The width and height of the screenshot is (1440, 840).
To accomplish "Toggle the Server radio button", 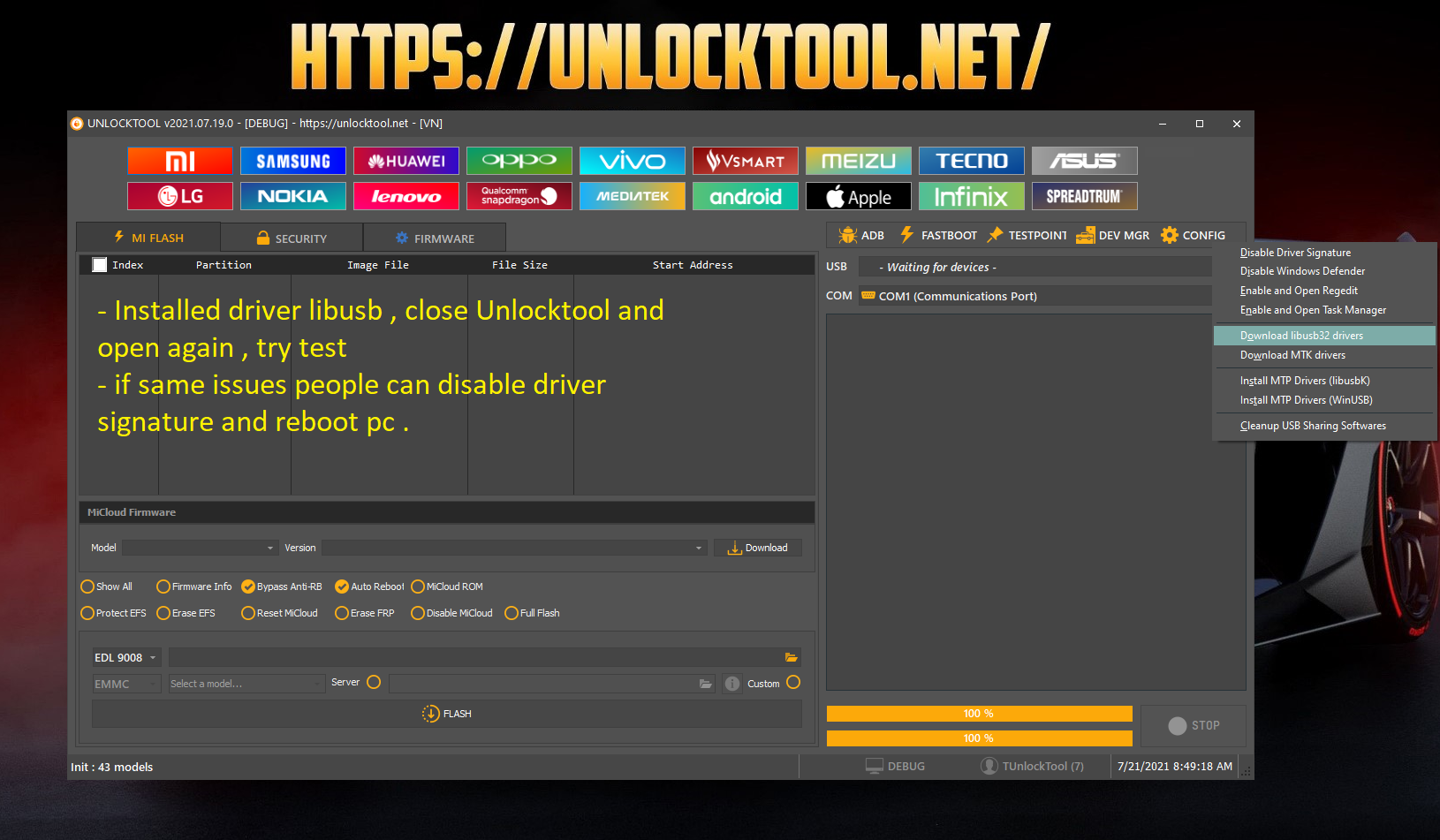I will coord(374,682).
